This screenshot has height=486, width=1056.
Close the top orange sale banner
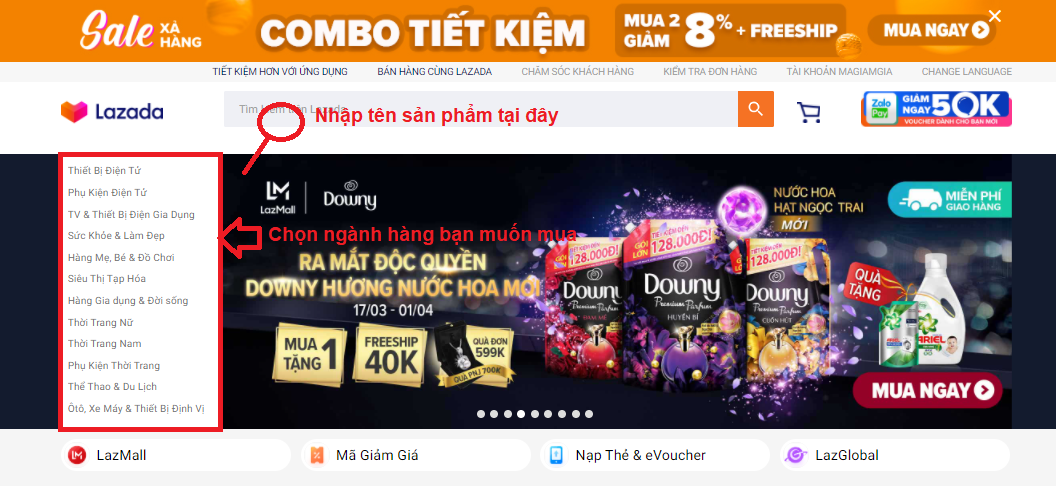tap(995, 16)
